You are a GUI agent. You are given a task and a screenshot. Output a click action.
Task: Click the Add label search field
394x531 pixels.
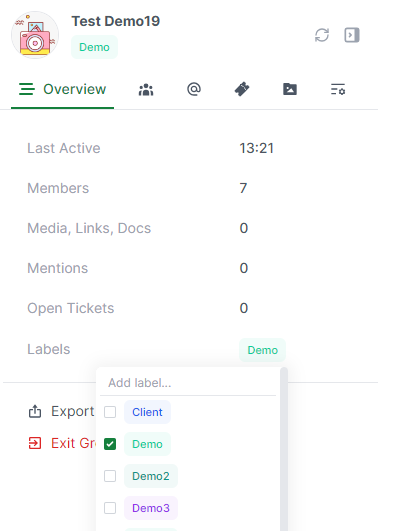188,383
